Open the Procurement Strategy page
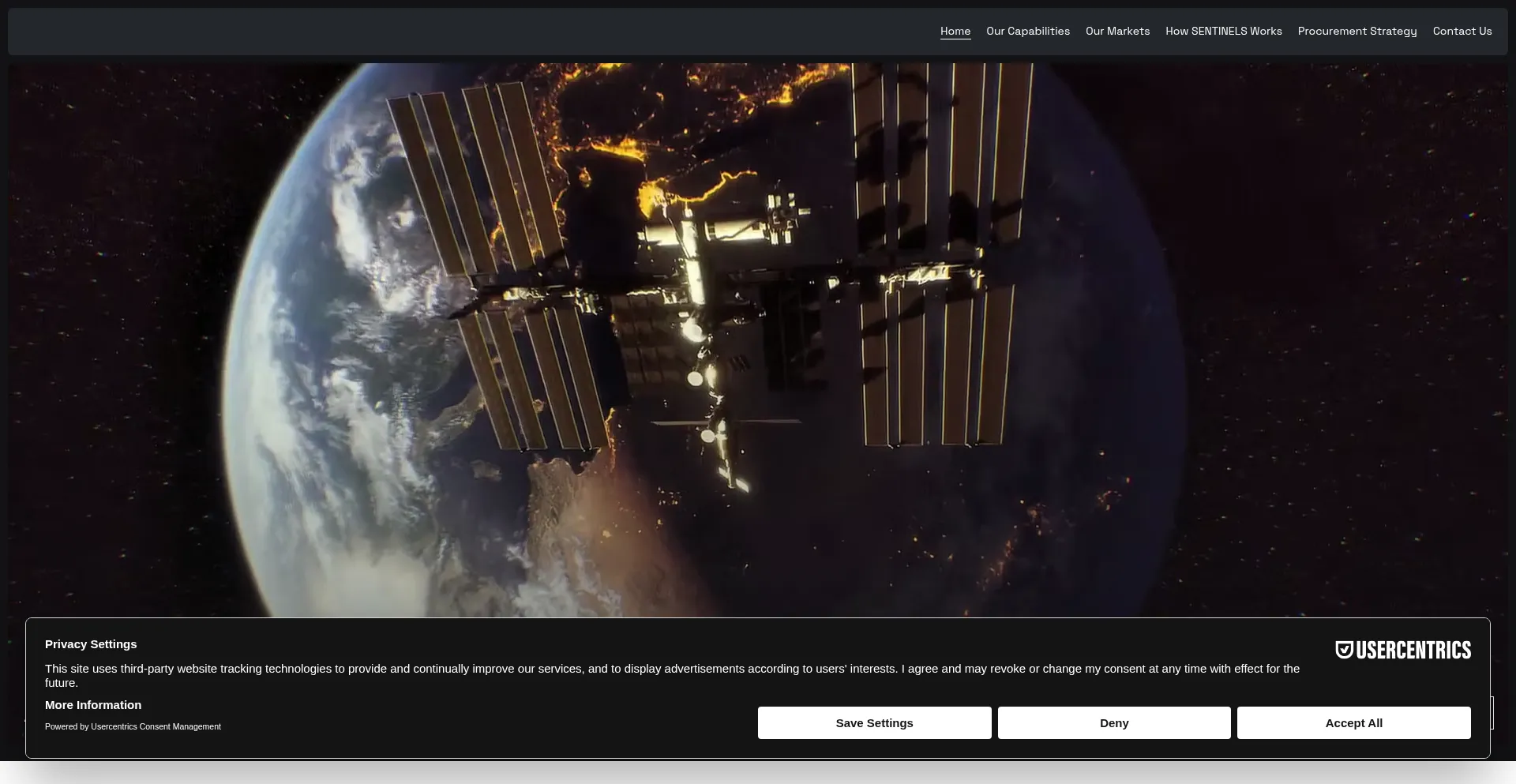The width and height of the screenshot is (1516, 784). pos(1357,32)
